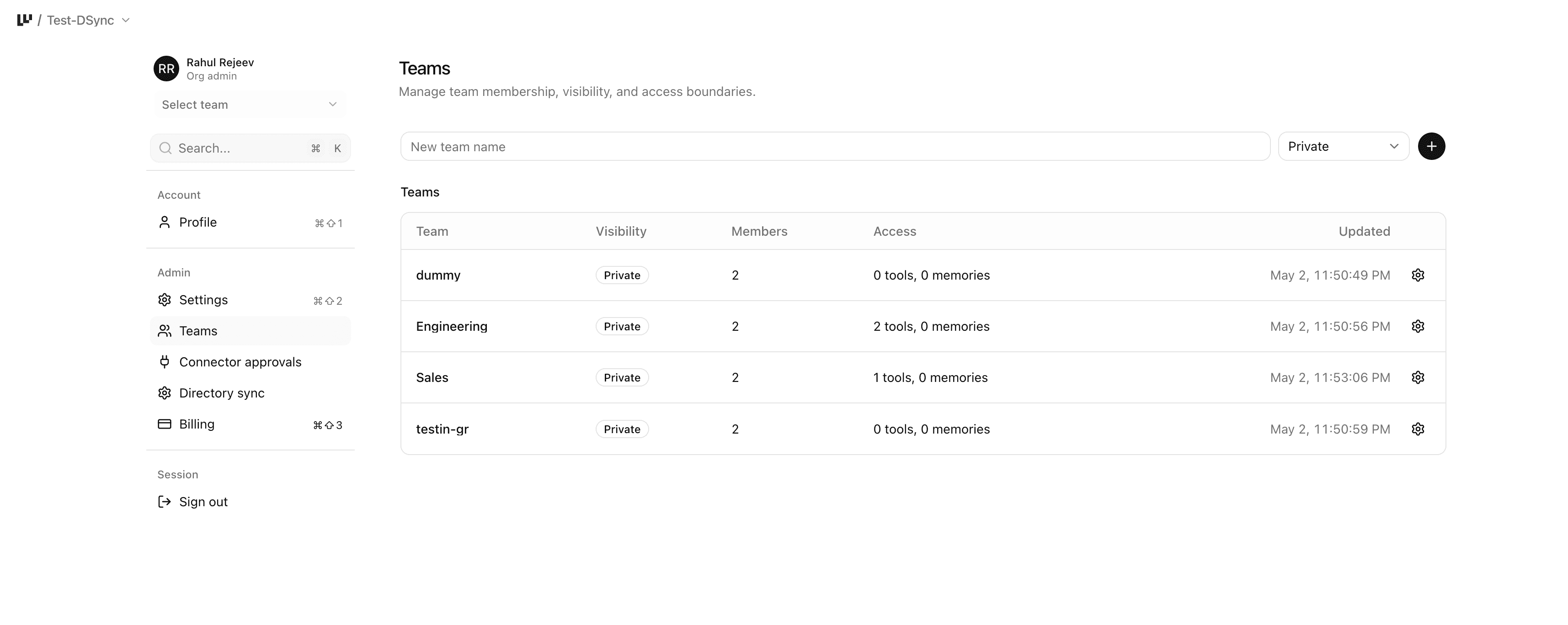Click the Private badge in dummy row
The width and height of the screenshot is (1568, 625).
click(x=622, y=275)
